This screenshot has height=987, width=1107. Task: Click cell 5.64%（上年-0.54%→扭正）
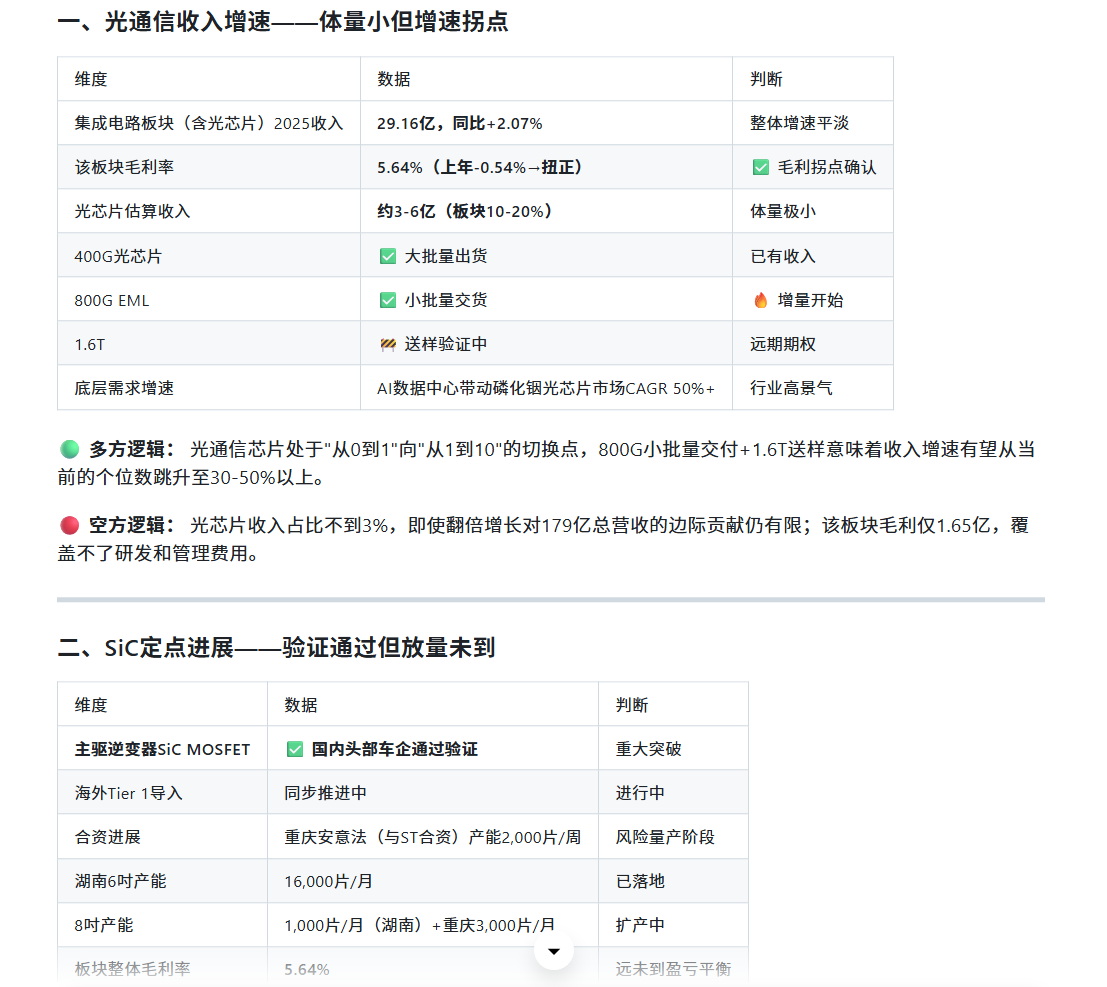tap(546, 167)
